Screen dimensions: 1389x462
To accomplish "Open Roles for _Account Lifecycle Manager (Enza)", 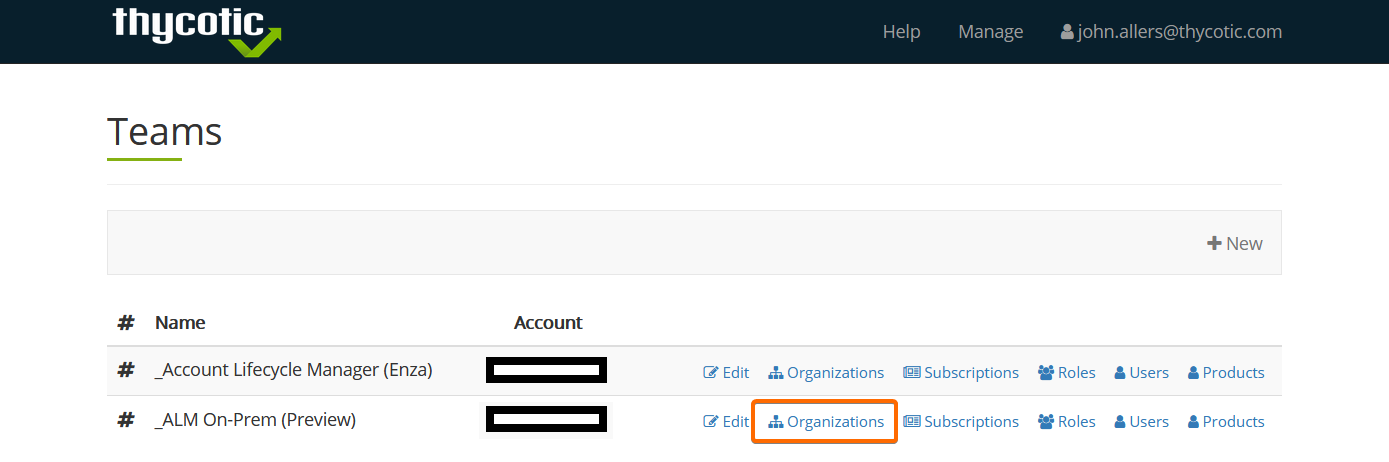I will (1067, 372).
